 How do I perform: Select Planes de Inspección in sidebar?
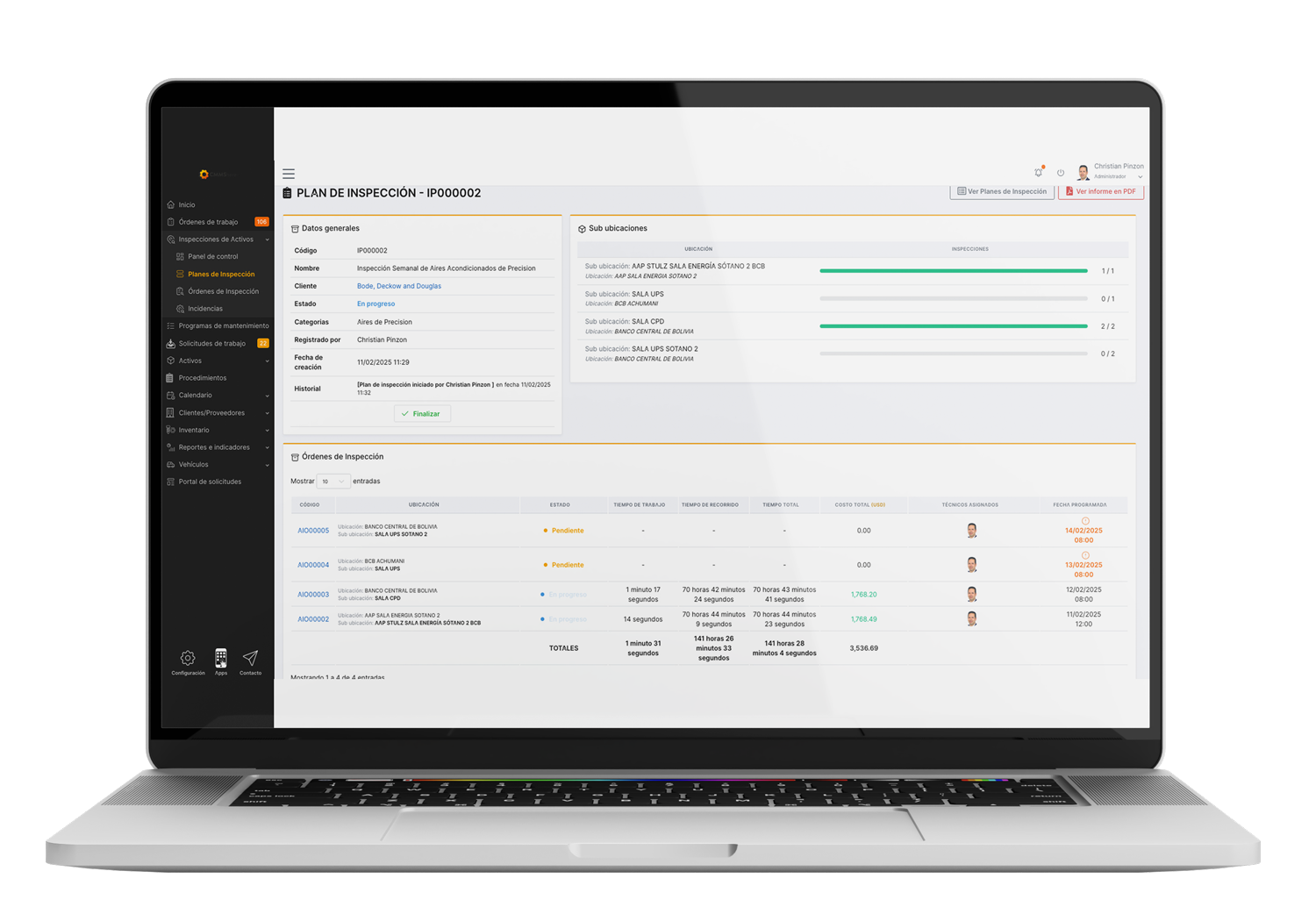[x=221, y=275]
